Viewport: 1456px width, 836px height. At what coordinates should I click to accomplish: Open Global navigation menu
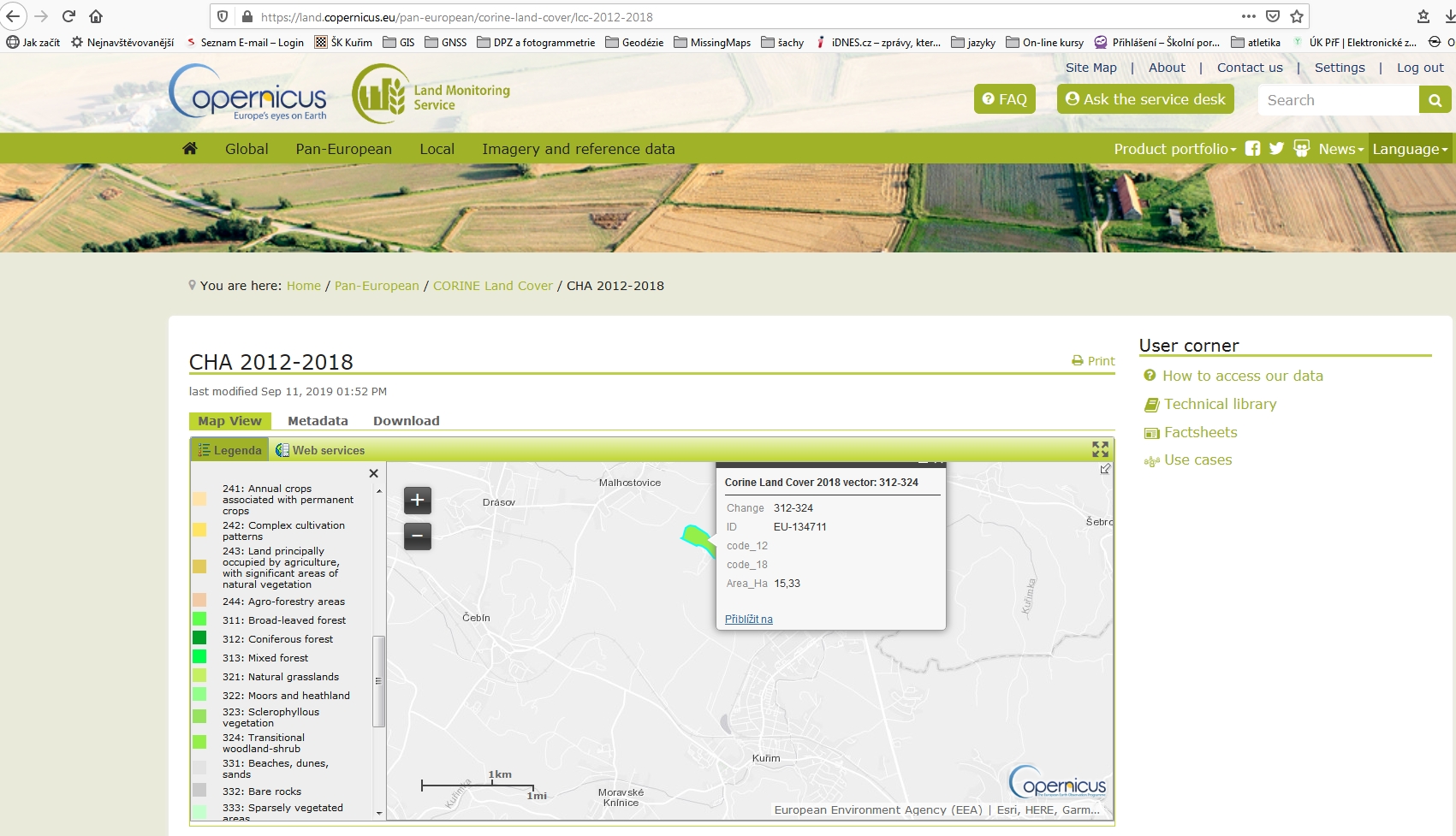click(x=247, y=148)
